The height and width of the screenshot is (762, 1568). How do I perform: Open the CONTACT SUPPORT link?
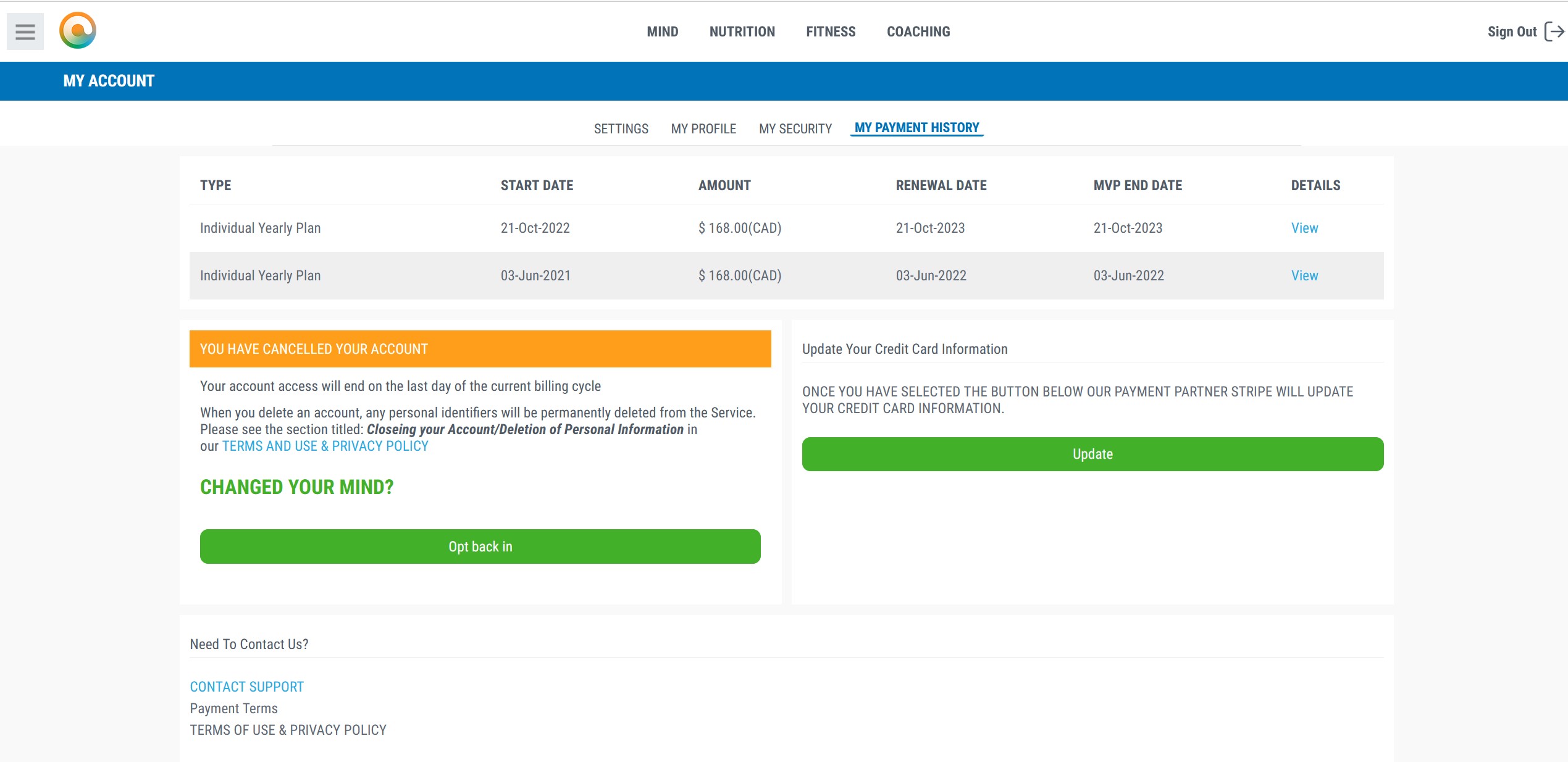coord(246,687)
